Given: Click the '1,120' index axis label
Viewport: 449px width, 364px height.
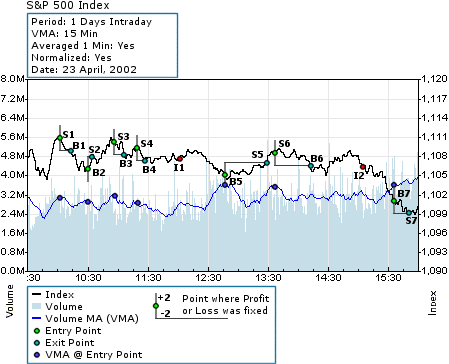Looking at the screenshot, I should 435,79.
